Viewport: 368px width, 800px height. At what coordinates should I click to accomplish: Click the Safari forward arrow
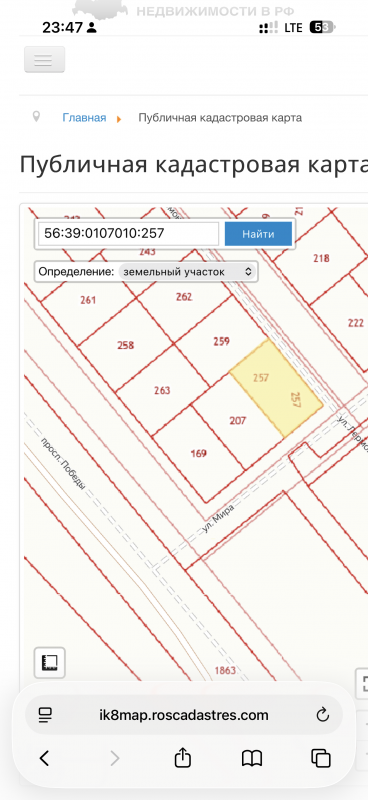115,759
